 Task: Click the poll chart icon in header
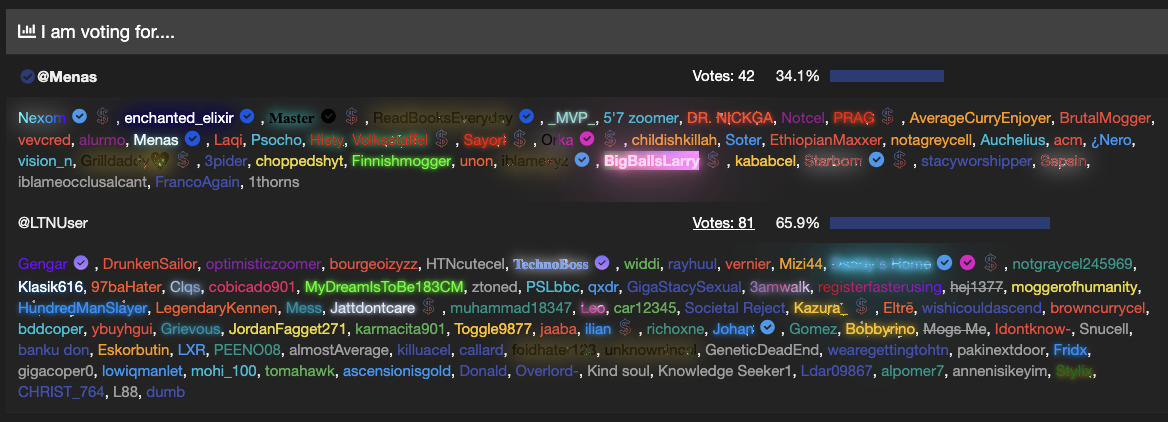[27, 31]
